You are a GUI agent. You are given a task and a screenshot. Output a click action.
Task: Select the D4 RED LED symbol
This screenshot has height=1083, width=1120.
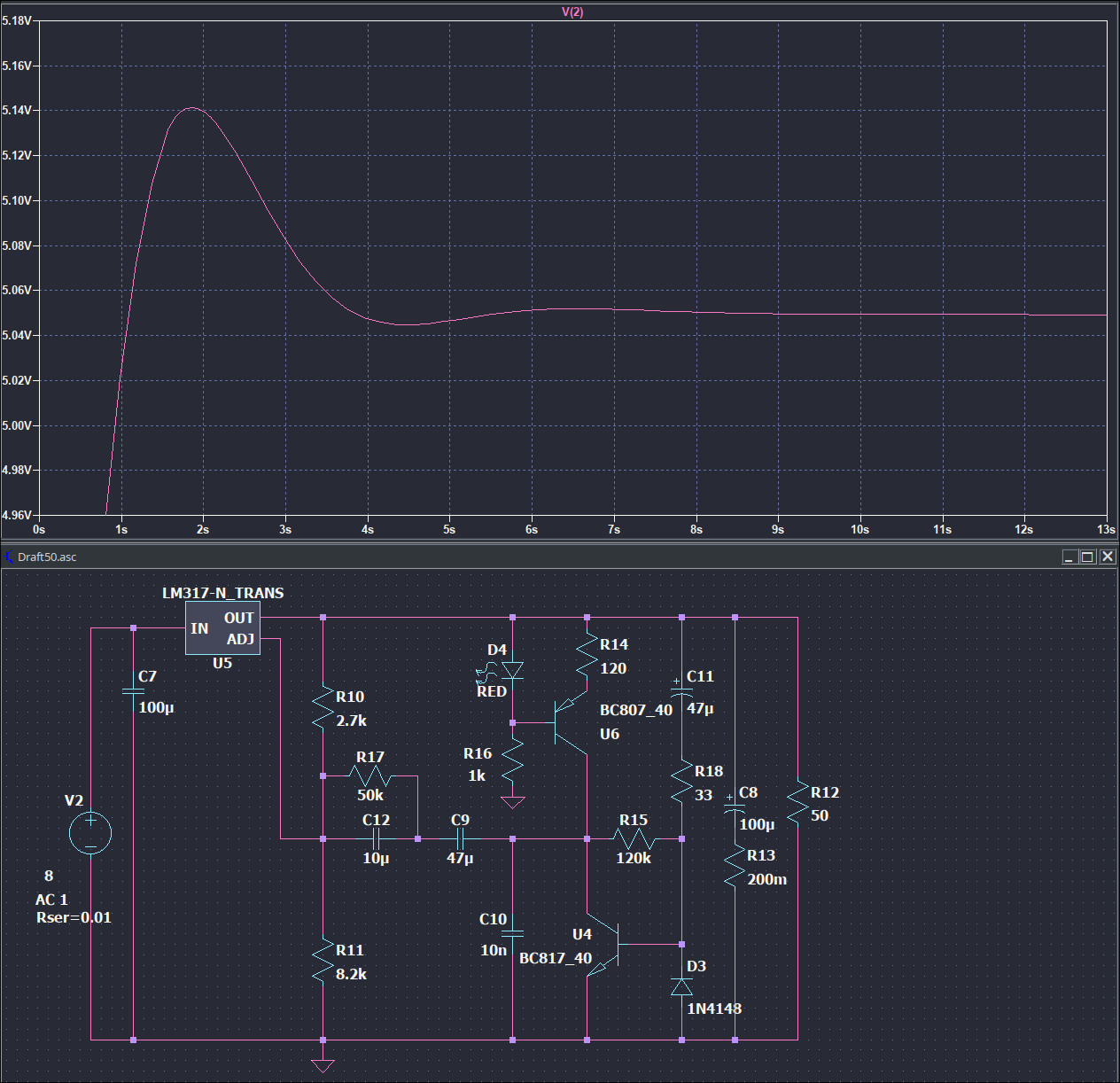(x=512, y=671)
